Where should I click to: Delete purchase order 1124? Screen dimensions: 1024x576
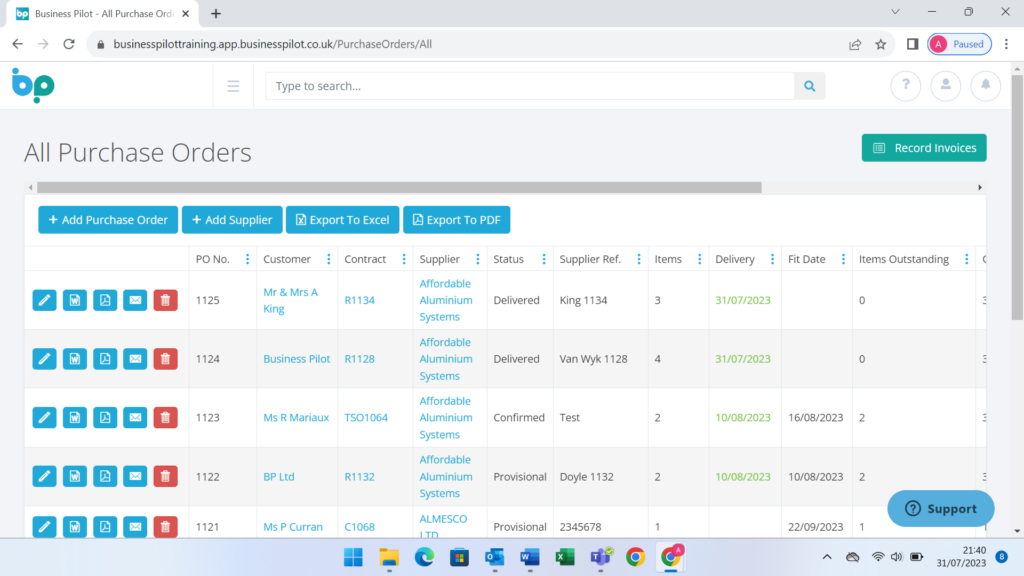pyautogui.click(x=165, y=359)
